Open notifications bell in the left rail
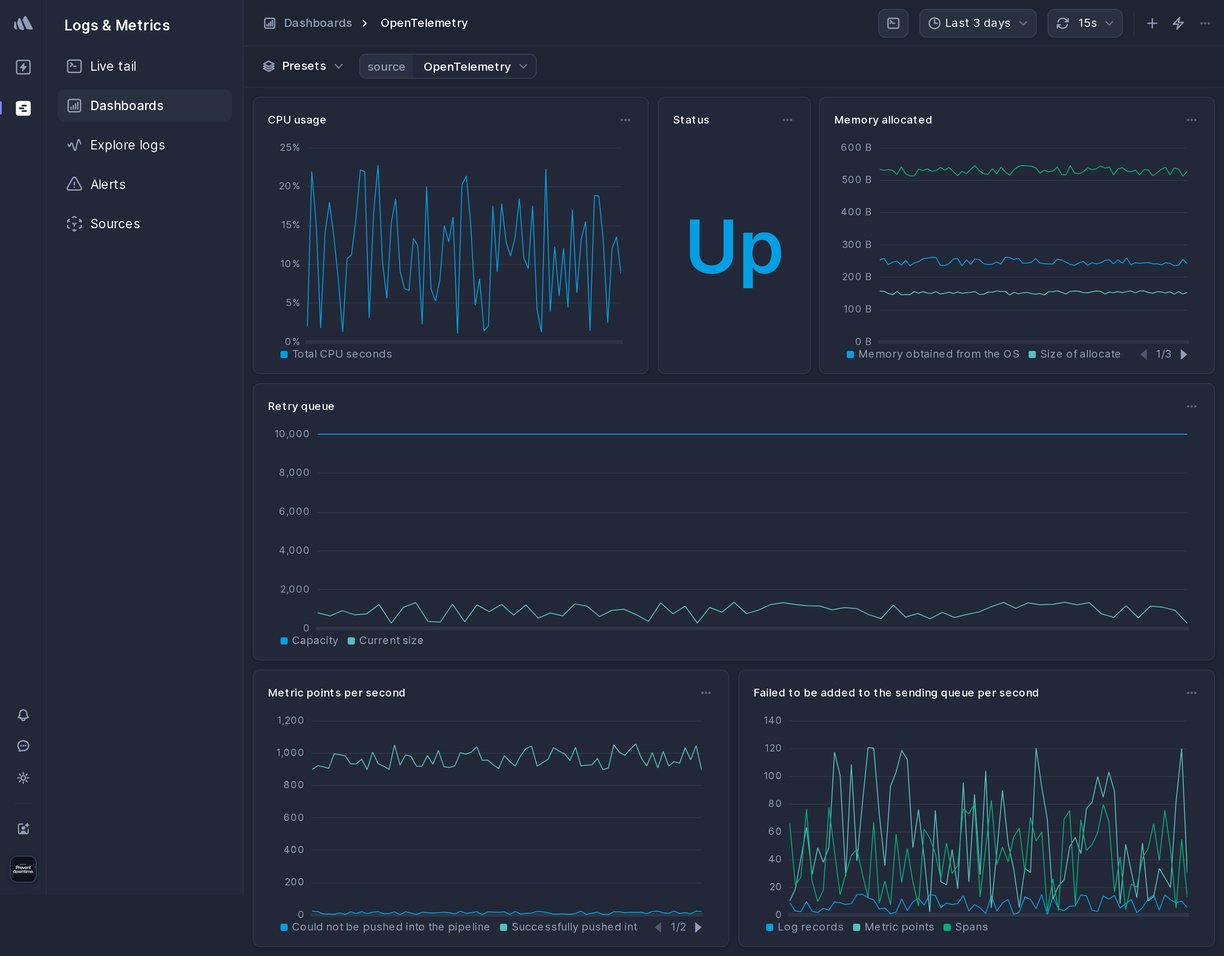 [x=23, y=715]
